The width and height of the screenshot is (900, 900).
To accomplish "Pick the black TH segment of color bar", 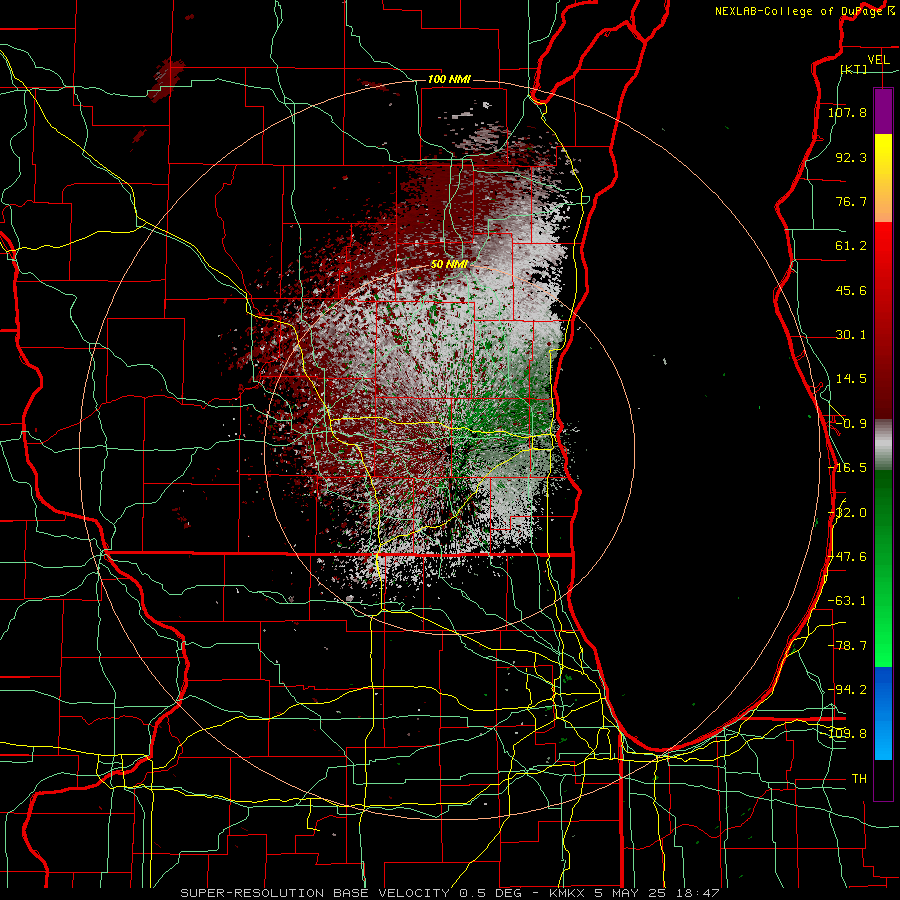I will point(883,780).
